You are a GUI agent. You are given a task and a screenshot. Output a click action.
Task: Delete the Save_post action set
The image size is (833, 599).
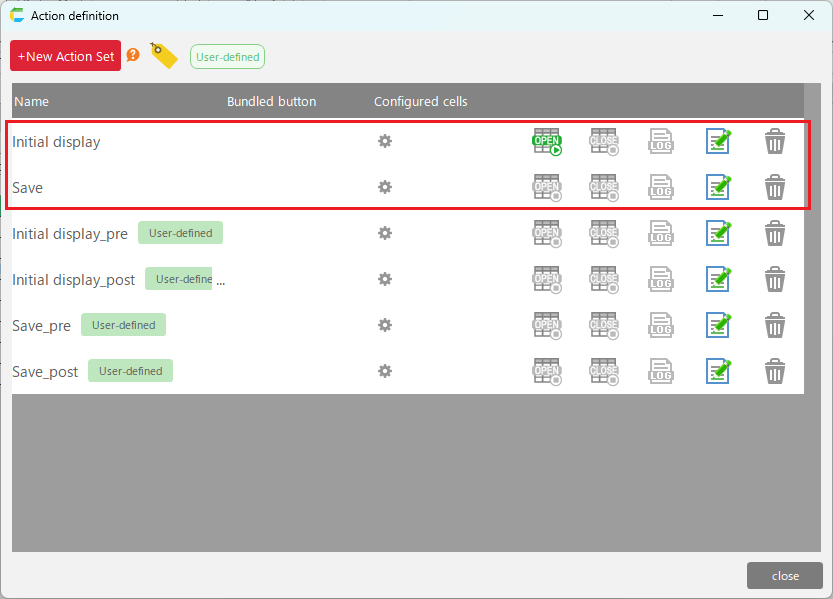(775, 372)
